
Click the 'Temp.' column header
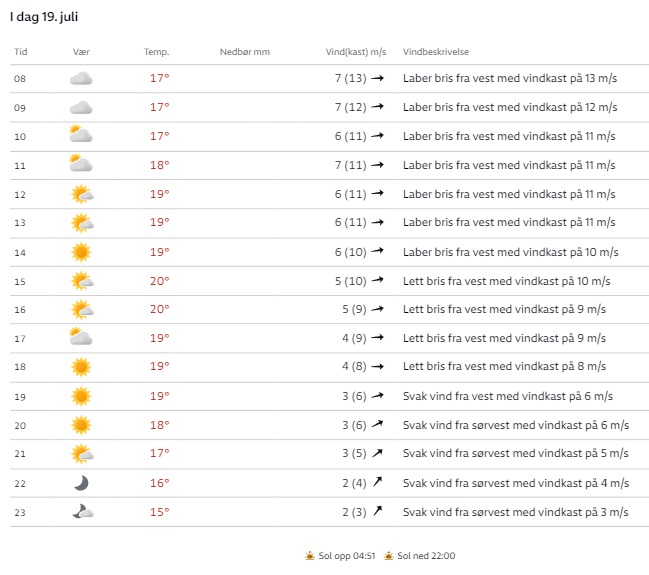(x=156, y=52)
